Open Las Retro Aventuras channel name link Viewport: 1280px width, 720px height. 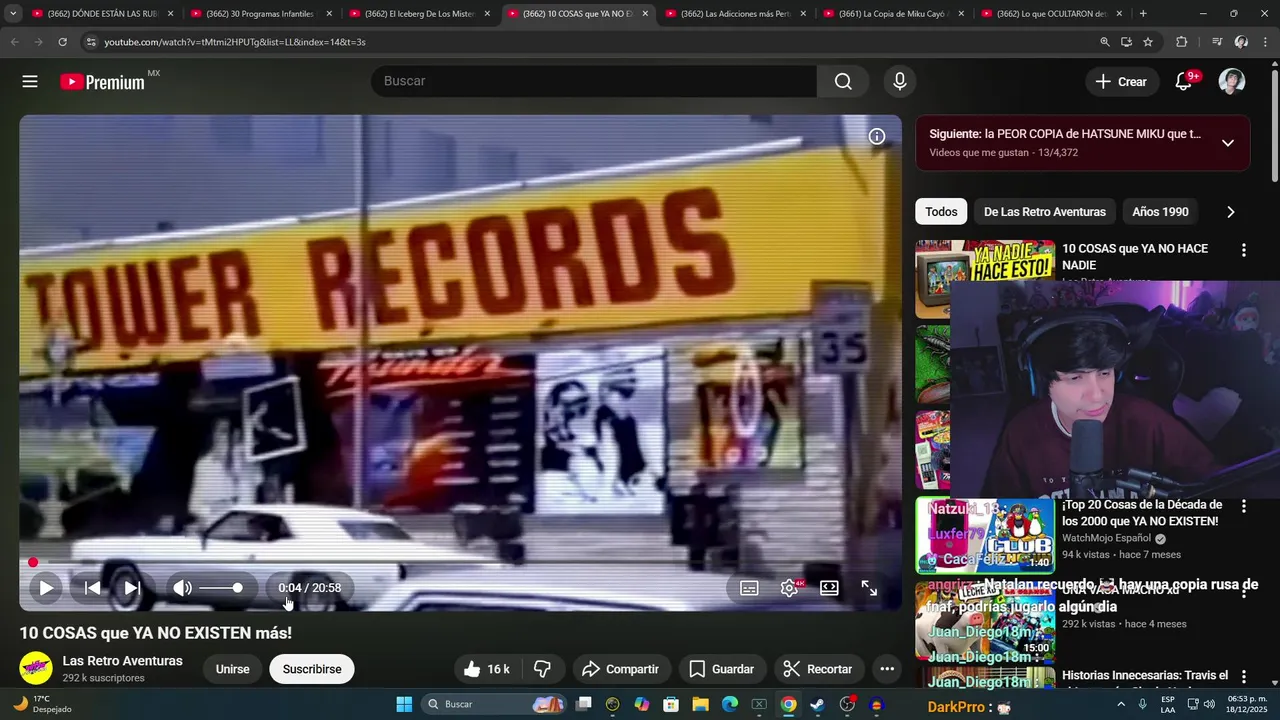(x=122, y=661)
